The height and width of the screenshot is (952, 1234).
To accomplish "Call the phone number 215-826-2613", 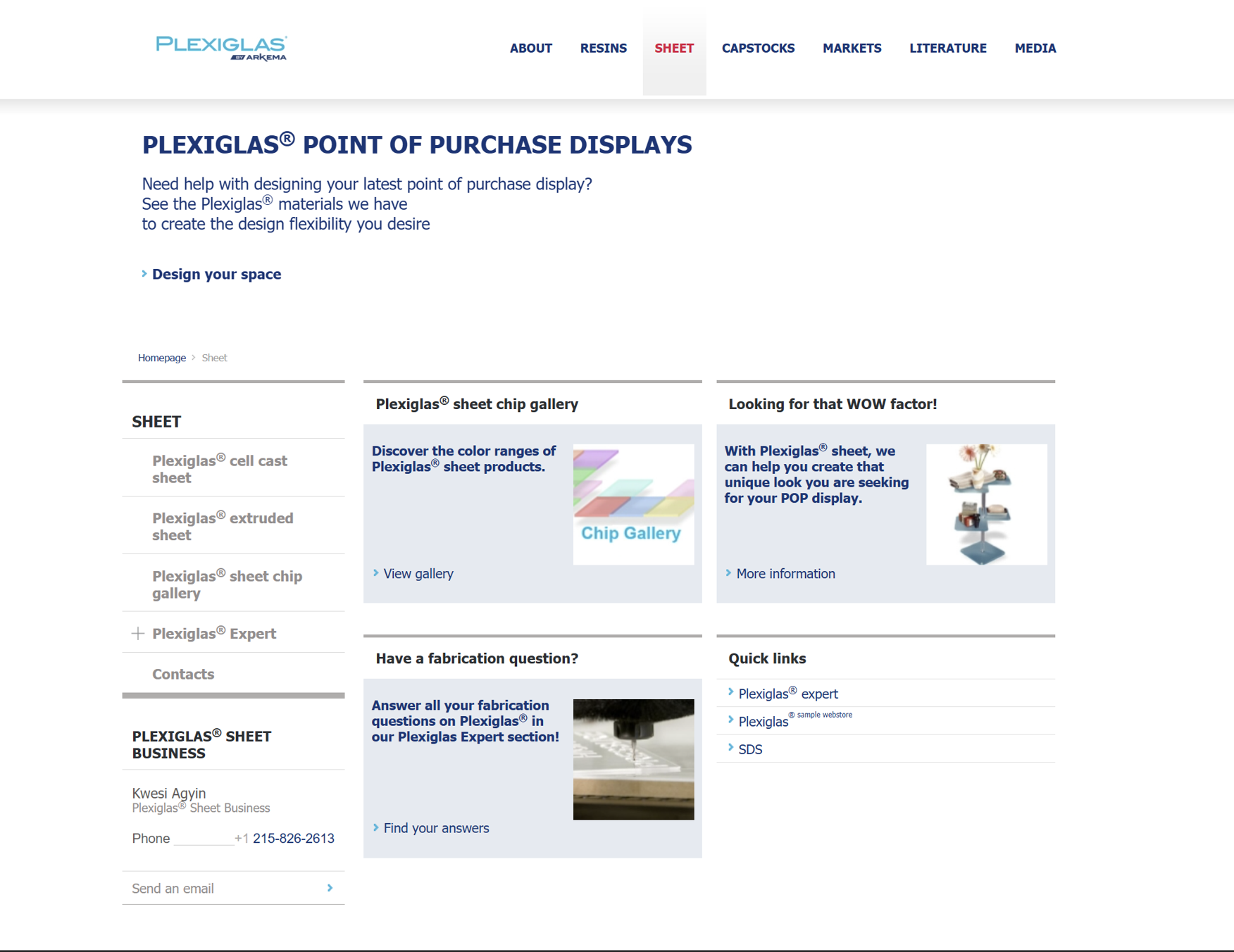I will tap(293, 838).
